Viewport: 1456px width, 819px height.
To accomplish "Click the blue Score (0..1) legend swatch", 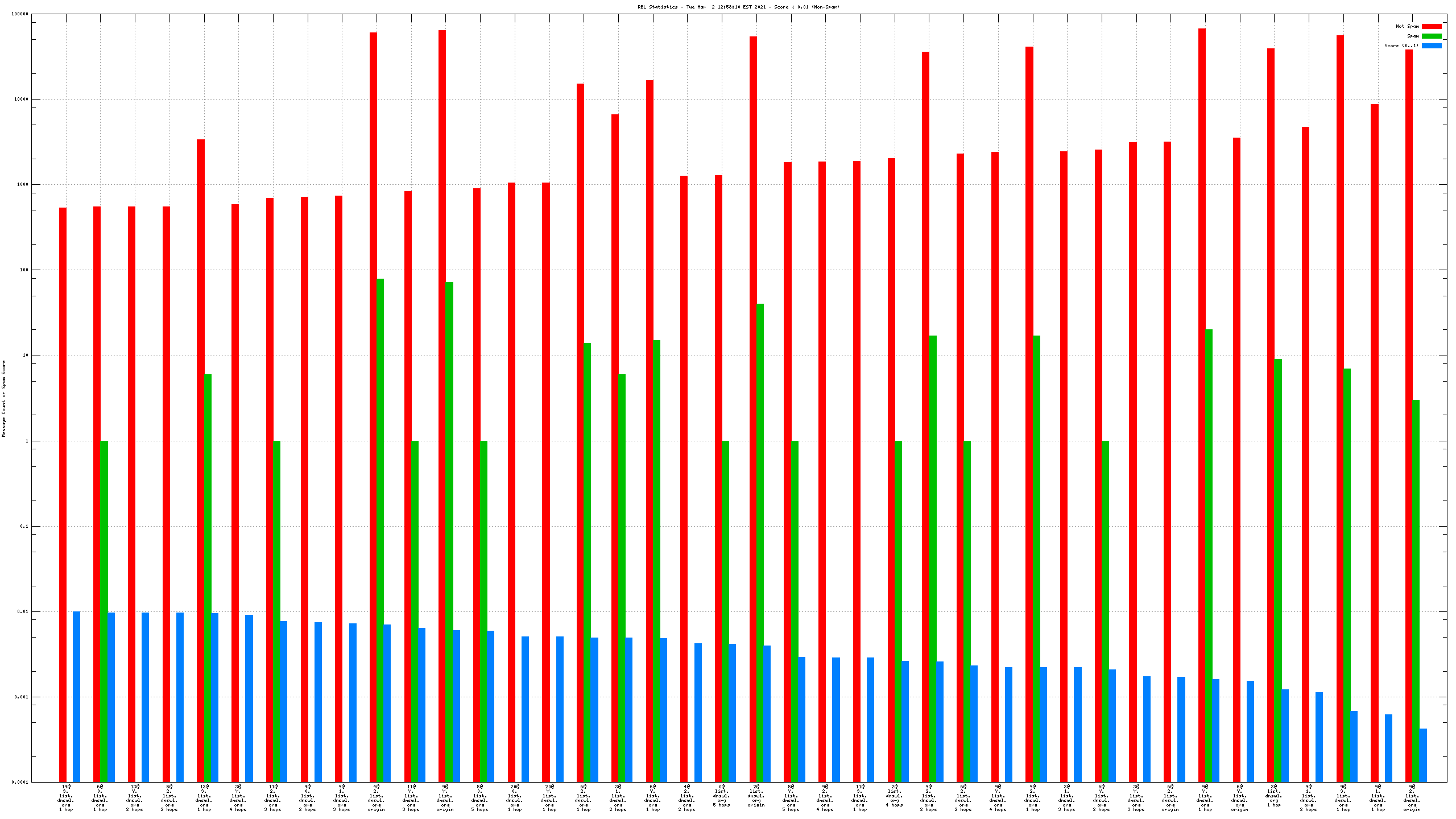I will (x=1431, y=45).
